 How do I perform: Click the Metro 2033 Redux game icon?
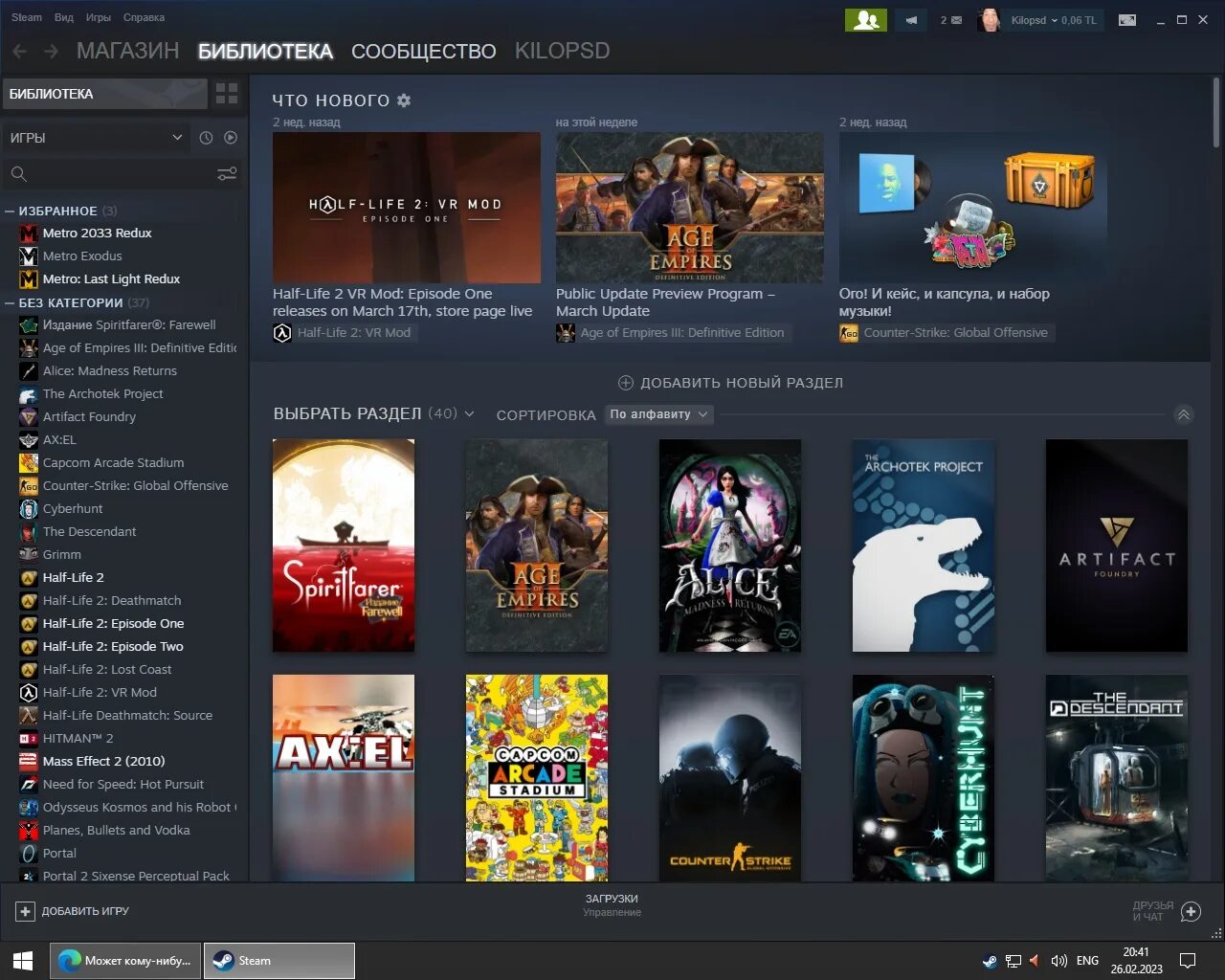(28, 234)
